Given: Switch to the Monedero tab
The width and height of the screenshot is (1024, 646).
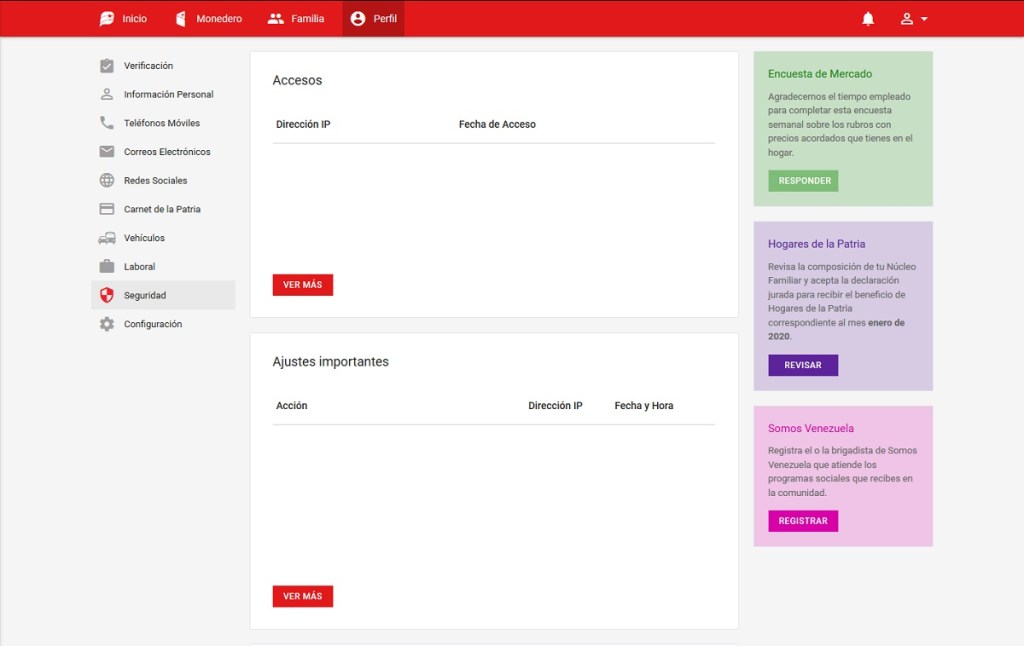Looking at the screenshot, I should click(208, 19).
